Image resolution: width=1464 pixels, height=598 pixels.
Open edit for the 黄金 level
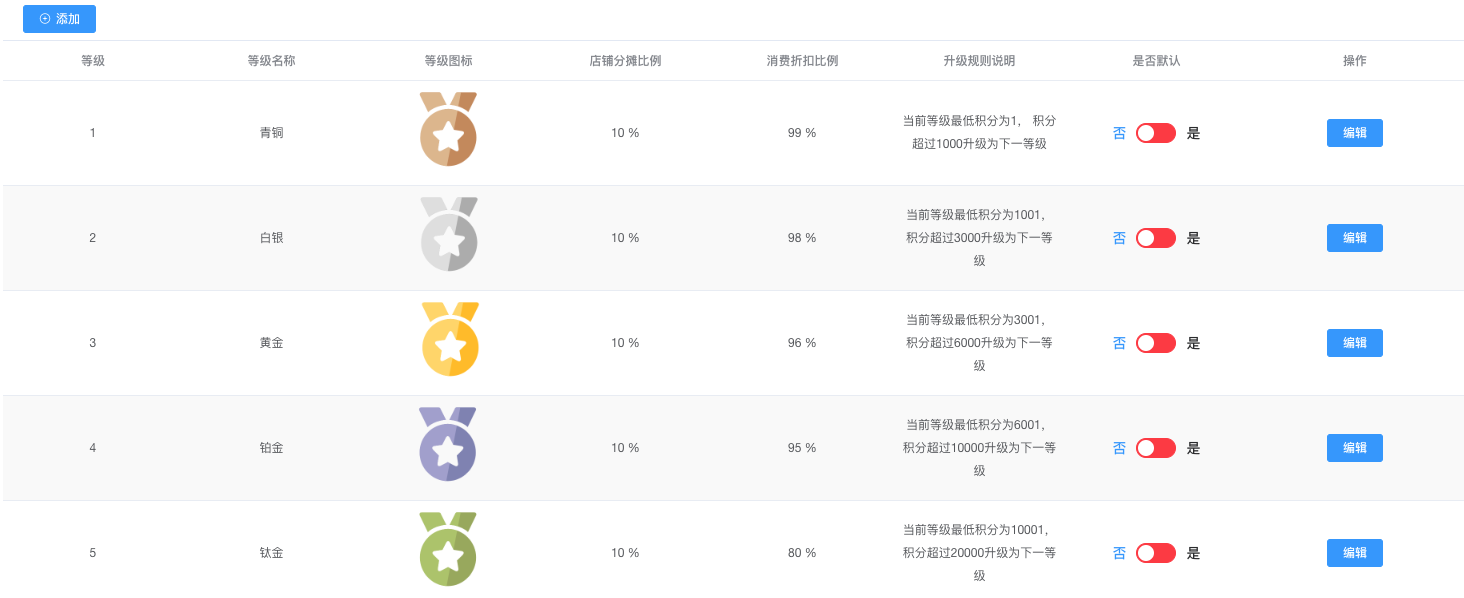click(x=1354, y=343)
